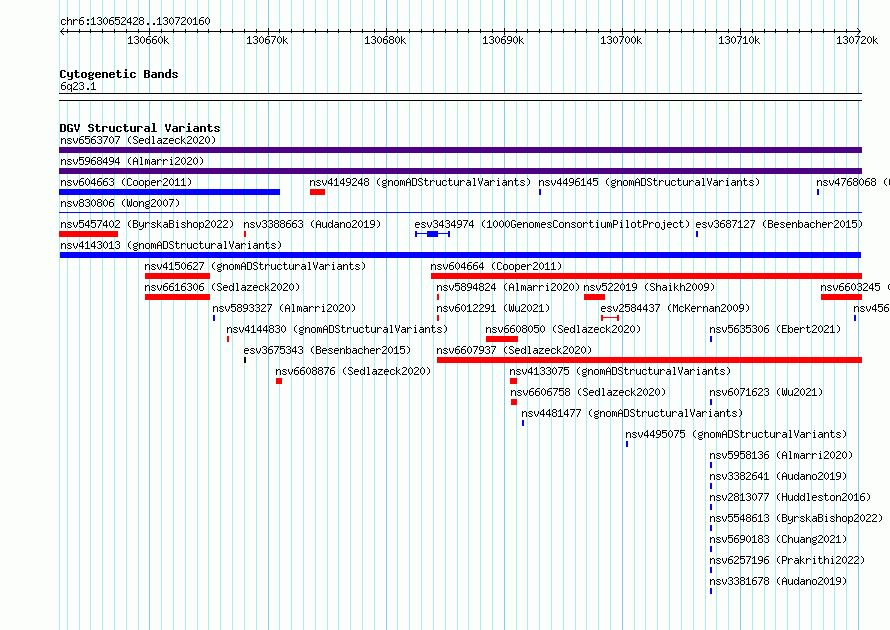890x630 pixels.
Task: Click the nsv4133075 gnomAD variant label
Action: (x=620, y=371)
